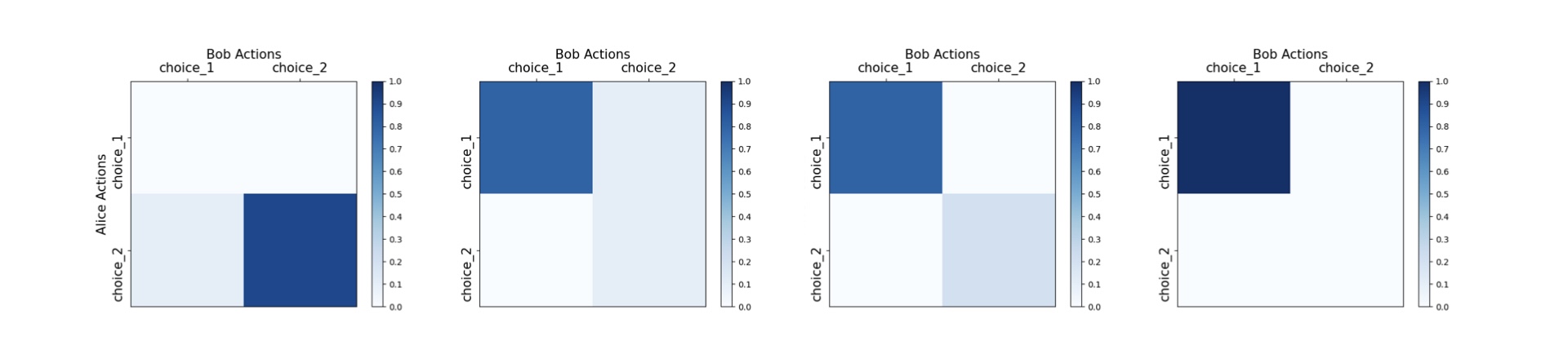Click the bottom-left cell of the first heatmap
Screen dimensions: 1568x363
point(187,250)
